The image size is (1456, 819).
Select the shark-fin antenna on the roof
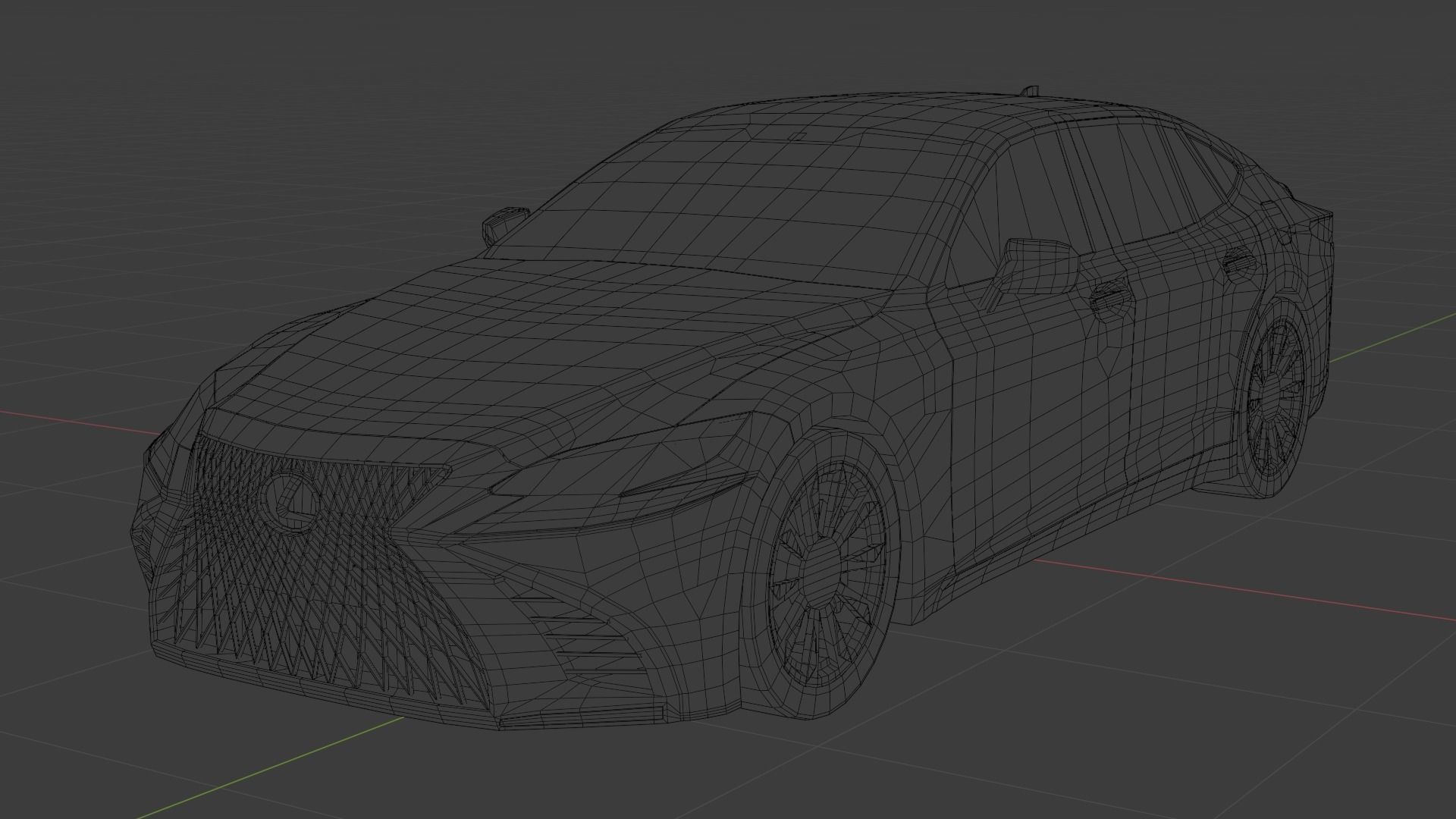[1029, 91]
